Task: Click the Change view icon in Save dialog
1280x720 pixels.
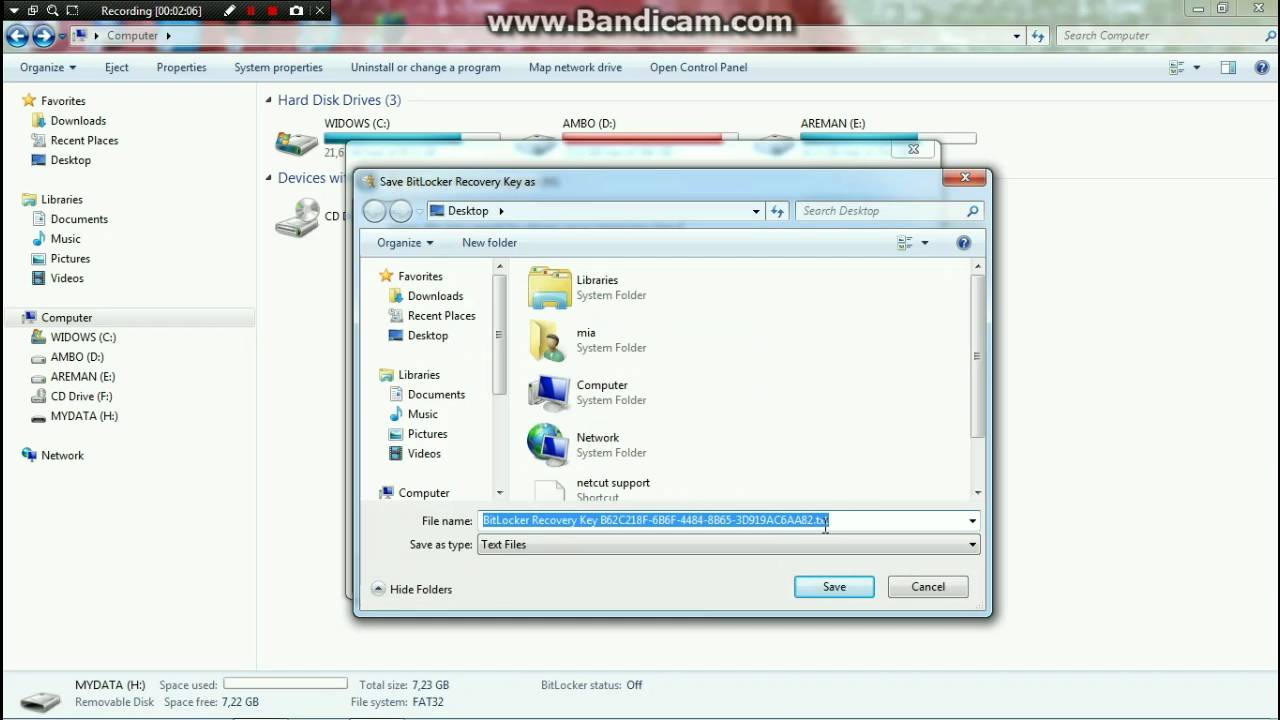Action: point(905,242)
